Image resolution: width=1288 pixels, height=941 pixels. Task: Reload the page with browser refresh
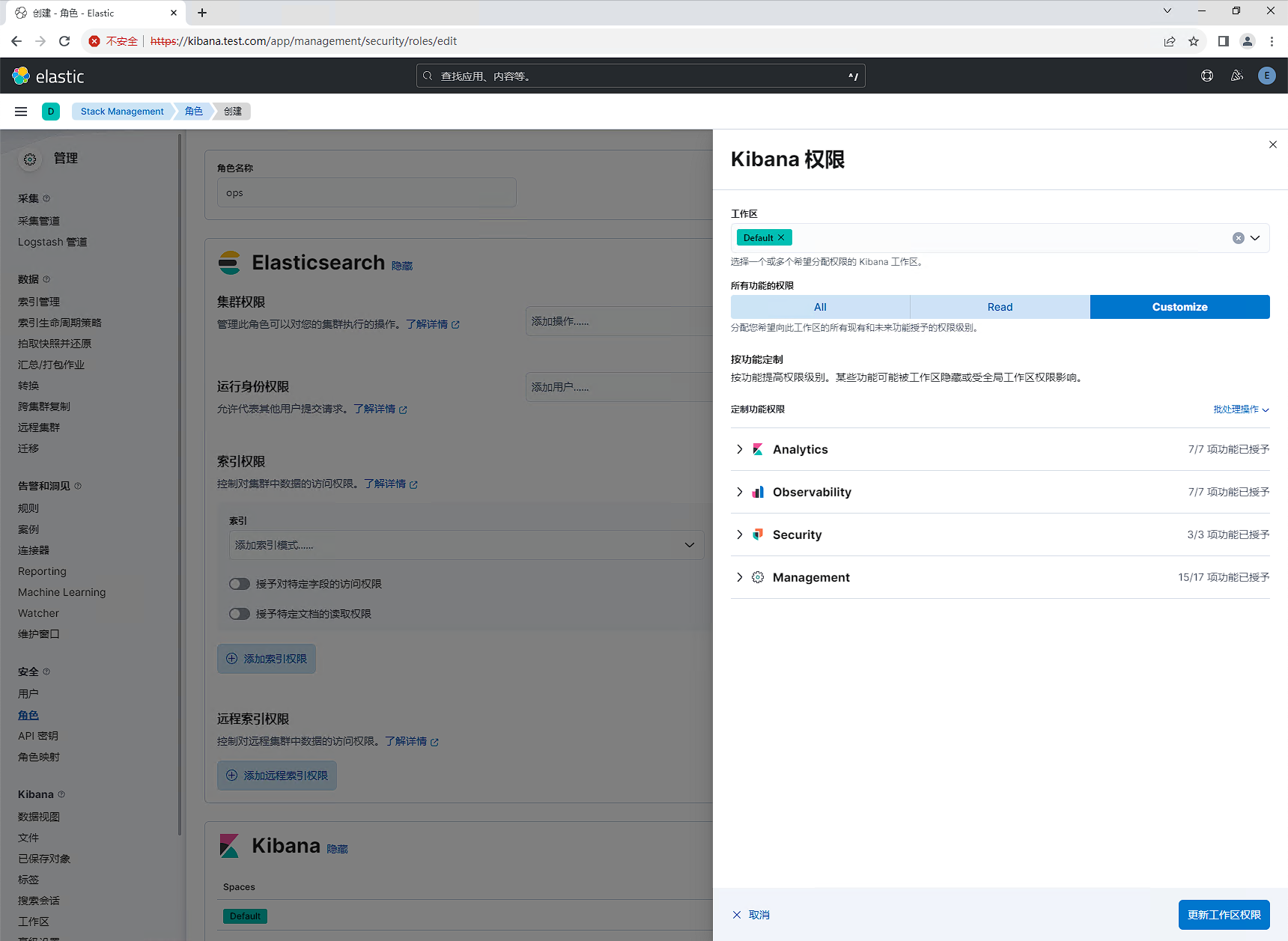point(64,41)
